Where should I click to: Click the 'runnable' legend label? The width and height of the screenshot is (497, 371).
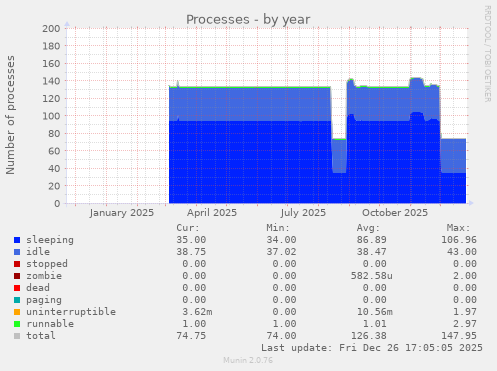(50, 324)
